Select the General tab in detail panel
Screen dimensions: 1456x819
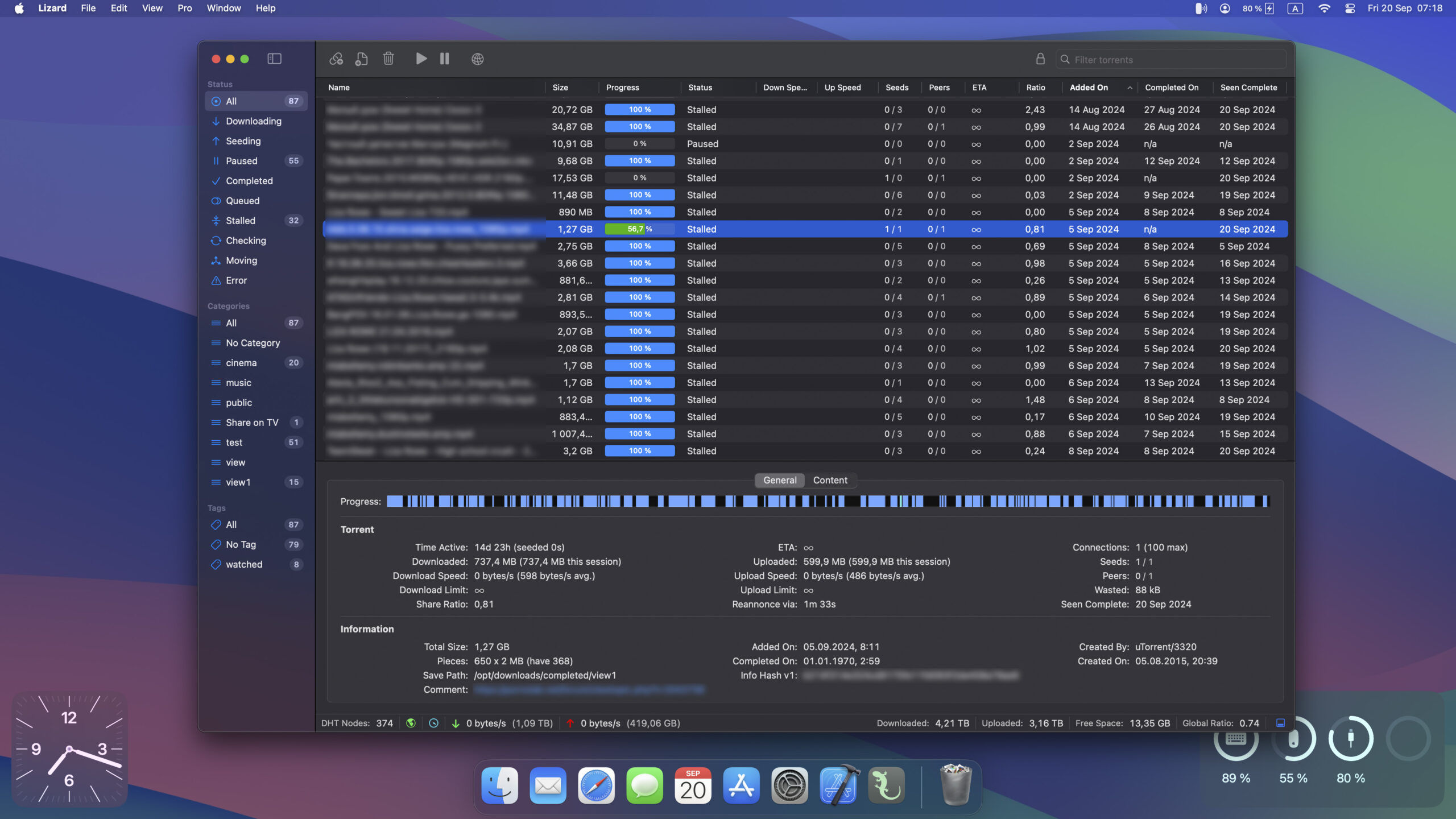coord(780,480)
